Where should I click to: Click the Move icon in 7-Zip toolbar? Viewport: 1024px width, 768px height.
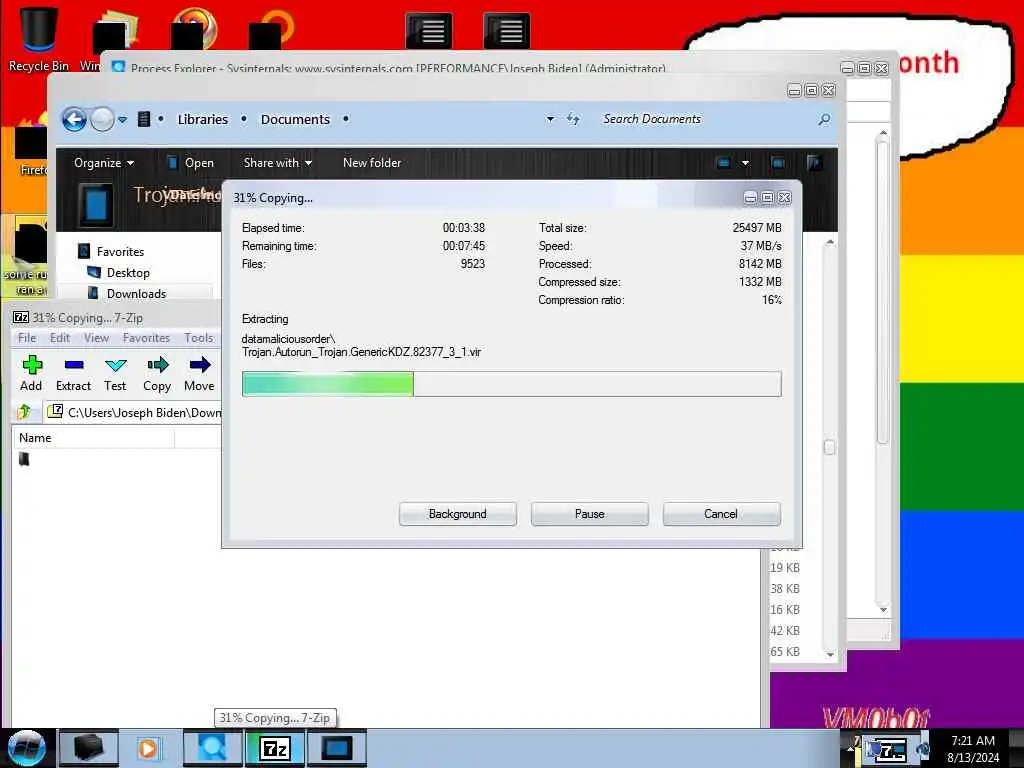coord(199,374)
